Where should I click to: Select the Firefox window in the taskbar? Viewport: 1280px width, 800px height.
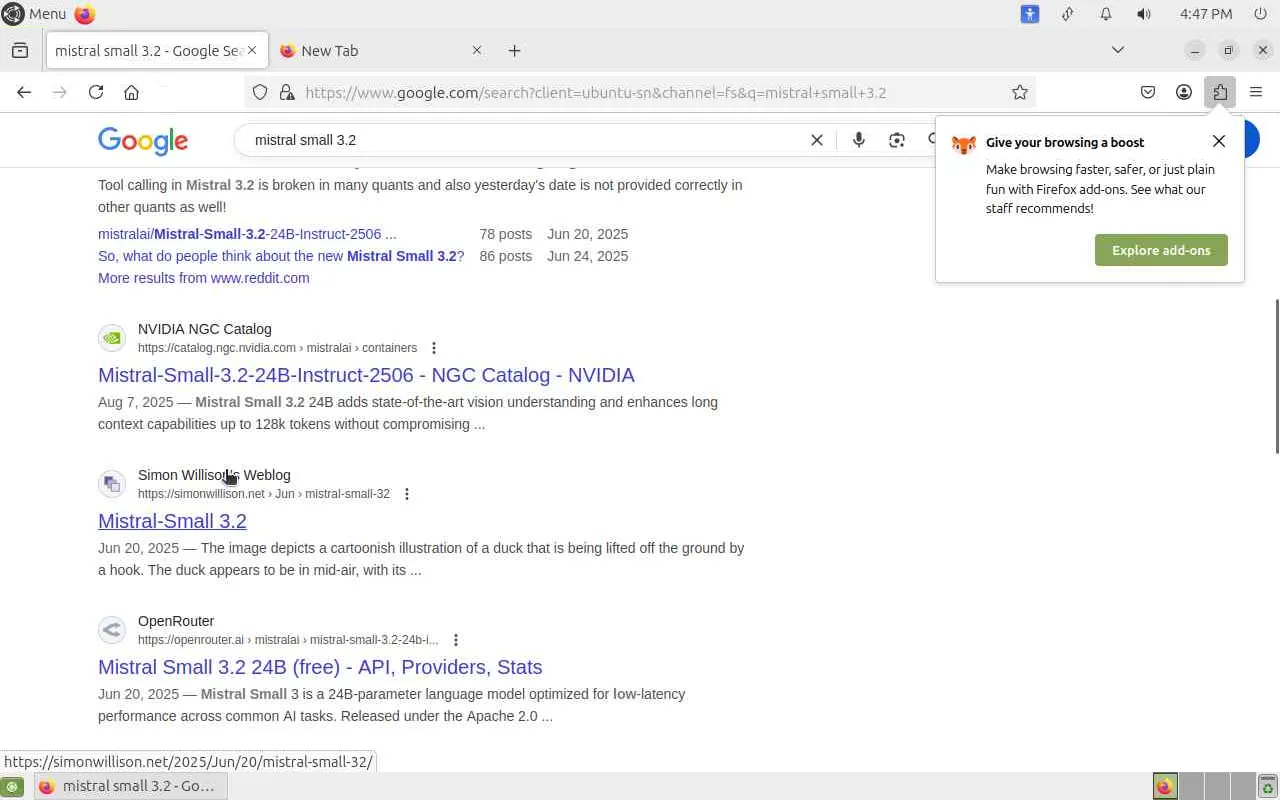point(131,786)
